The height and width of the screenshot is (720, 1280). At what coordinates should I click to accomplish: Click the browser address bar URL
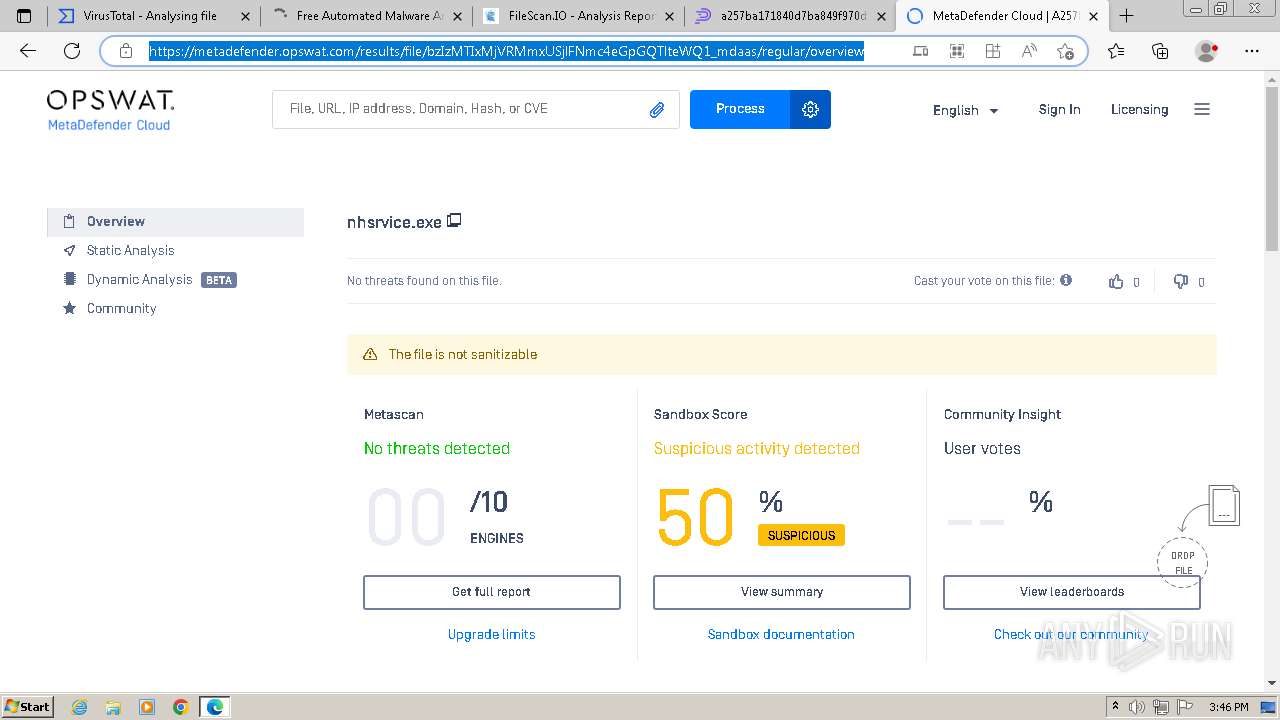(x=507, y=51)
